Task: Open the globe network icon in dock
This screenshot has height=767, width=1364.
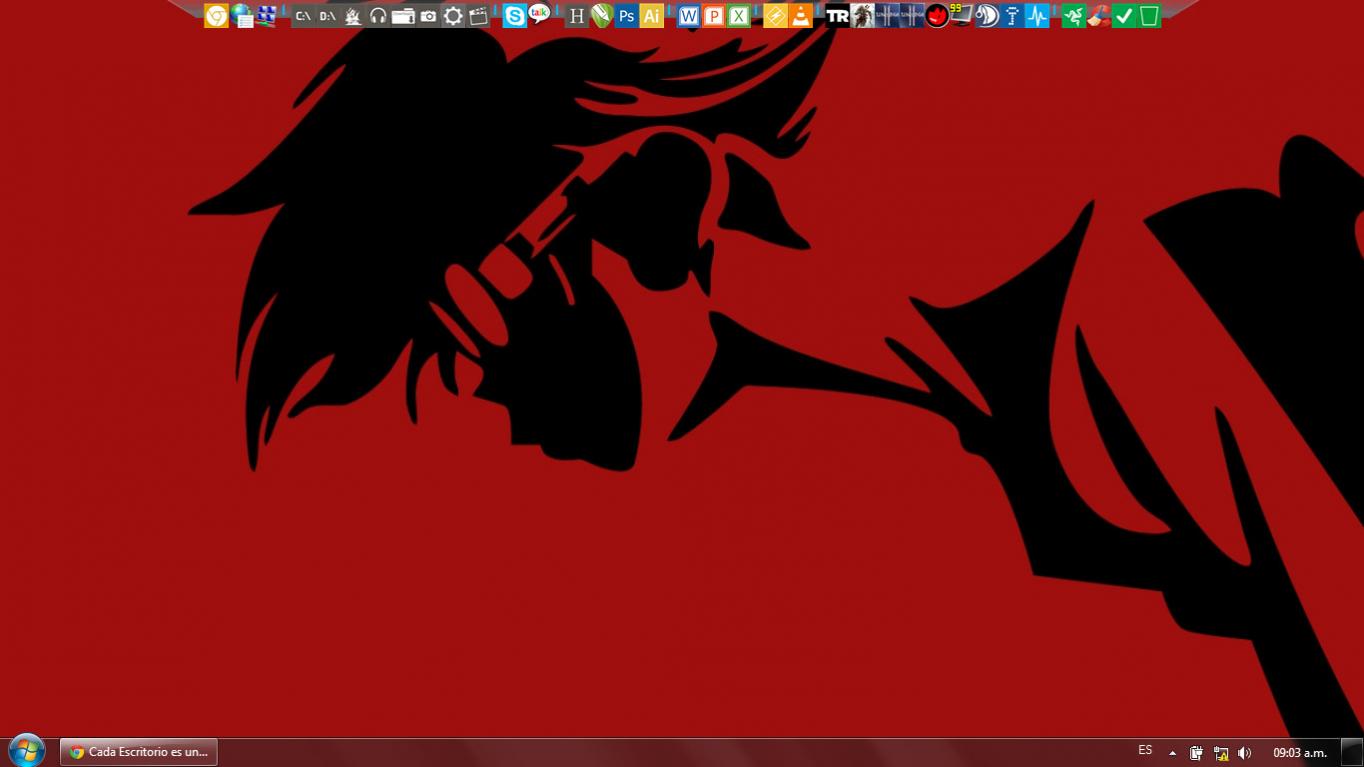Action: [242, 15]
